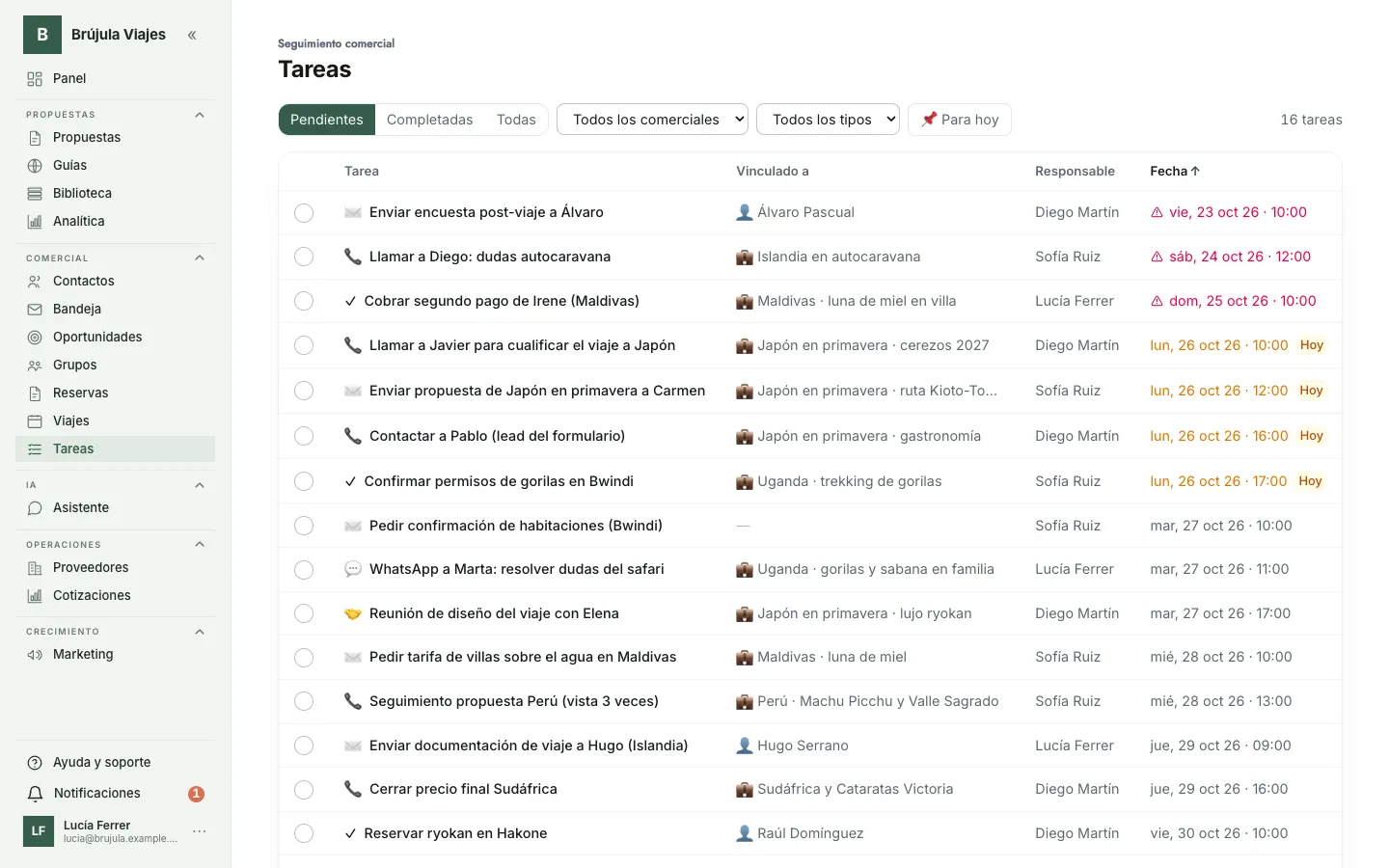Open Grupos in the sidebar
This screenshot has width=1389, height=868.
coord(116,366)
